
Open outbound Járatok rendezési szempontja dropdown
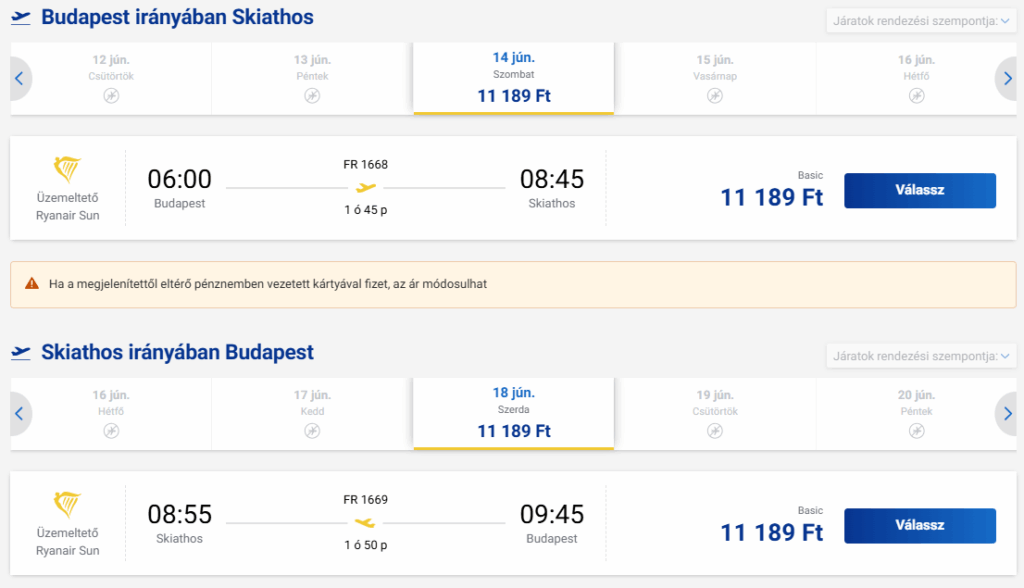pyautogui.click(x=921, y=21)
